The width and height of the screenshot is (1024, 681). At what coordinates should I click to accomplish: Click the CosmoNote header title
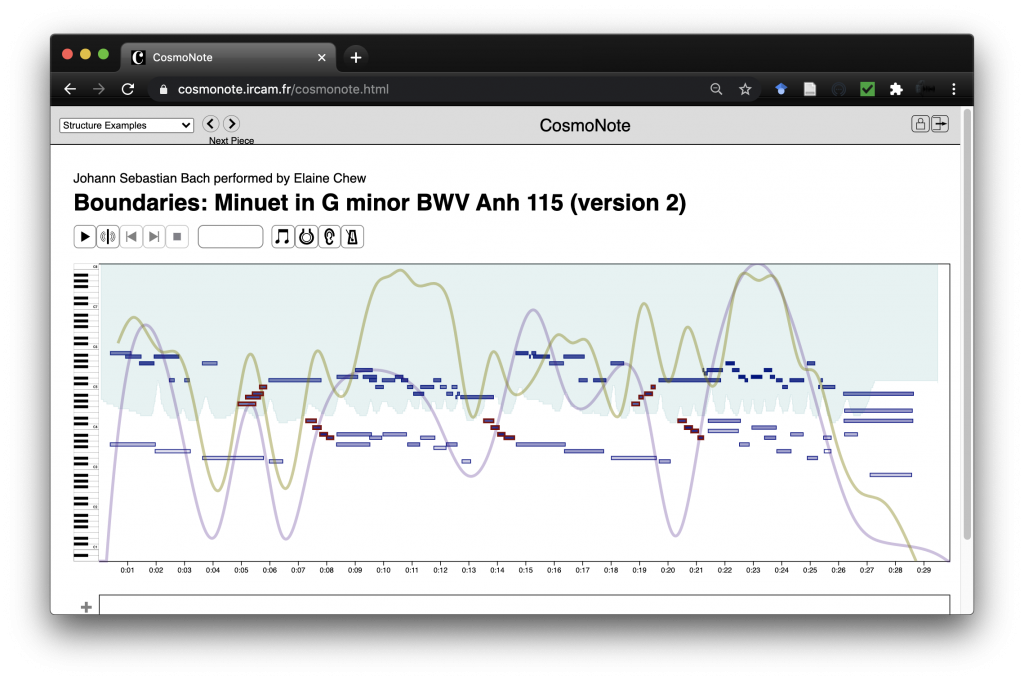pyautogui.click(x=584, y=125)
